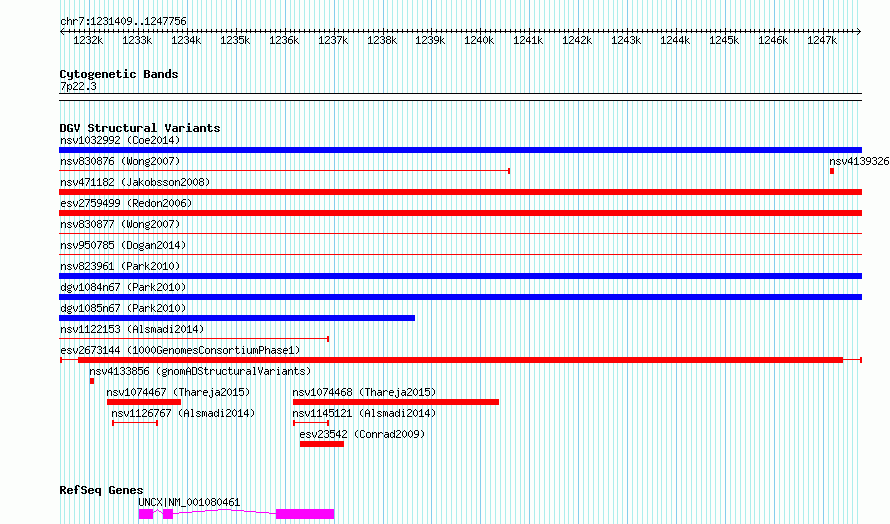This screenshot has height=524, width=890.
Task: Open the nsv823961 (Park2010) label
Action: point(120,266)
